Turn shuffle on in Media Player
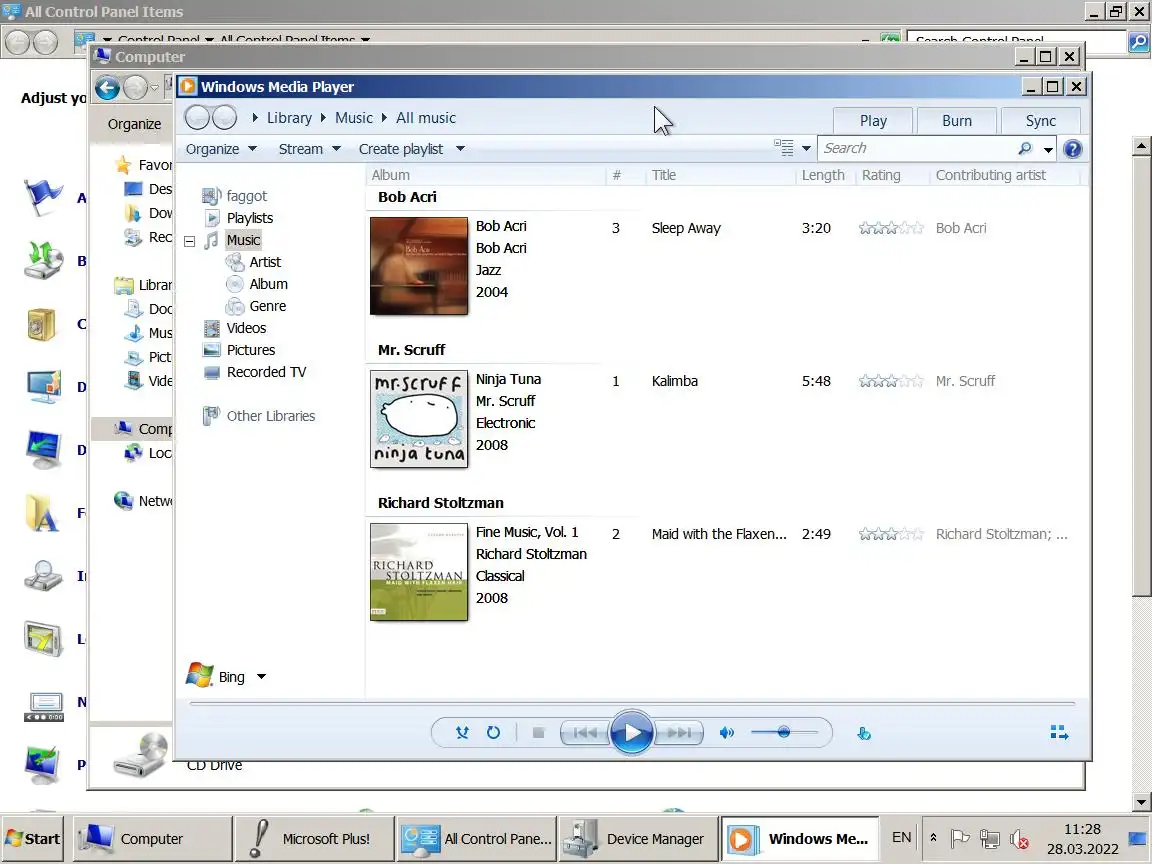1152x864 pixels. [x=461, y=732]
